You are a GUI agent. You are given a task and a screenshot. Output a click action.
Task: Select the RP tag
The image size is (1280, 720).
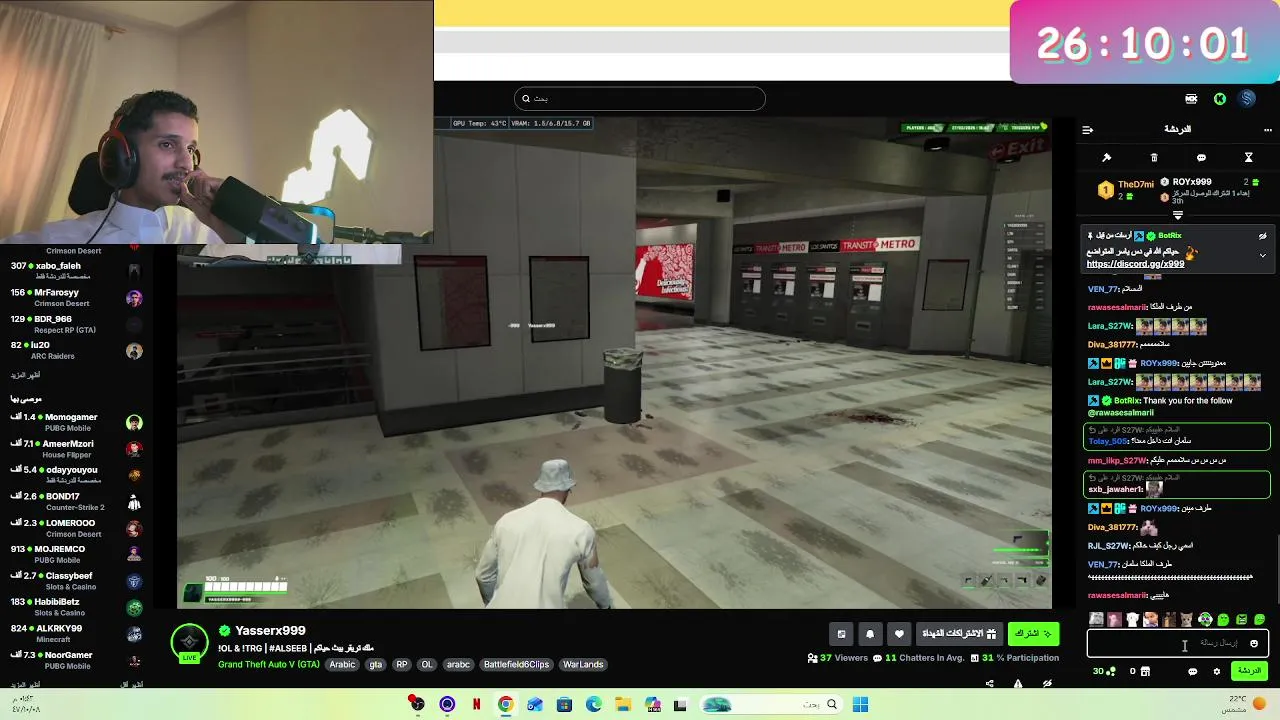pos(402,665)
